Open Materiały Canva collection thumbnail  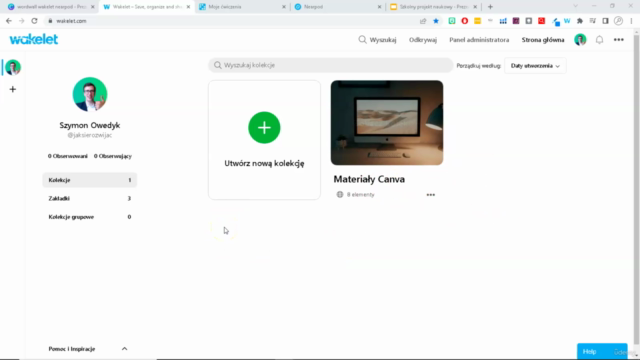387,122
